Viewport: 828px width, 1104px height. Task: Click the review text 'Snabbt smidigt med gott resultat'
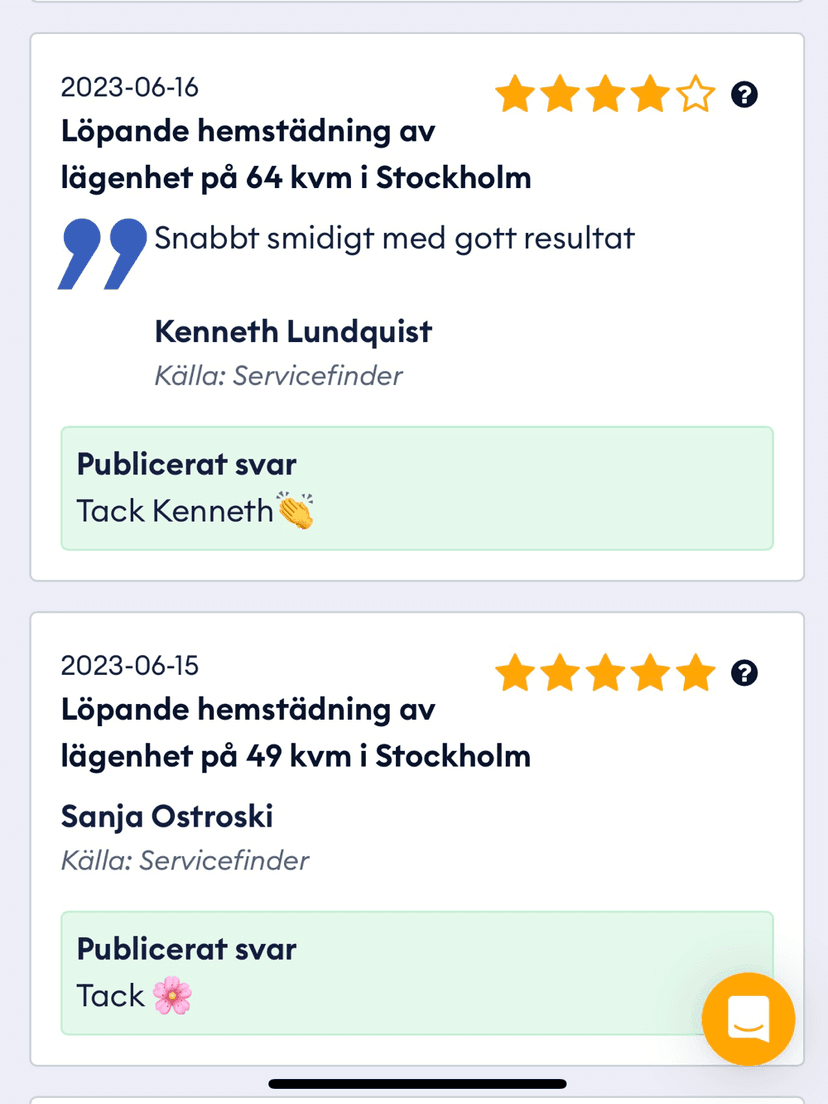click(x=394, y=239)
